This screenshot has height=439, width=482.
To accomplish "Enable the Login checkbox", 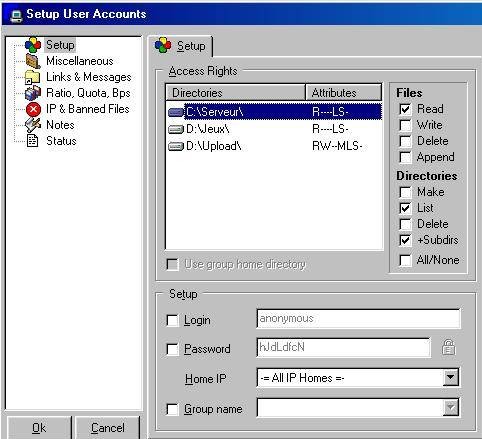I will tap(172, 320).
